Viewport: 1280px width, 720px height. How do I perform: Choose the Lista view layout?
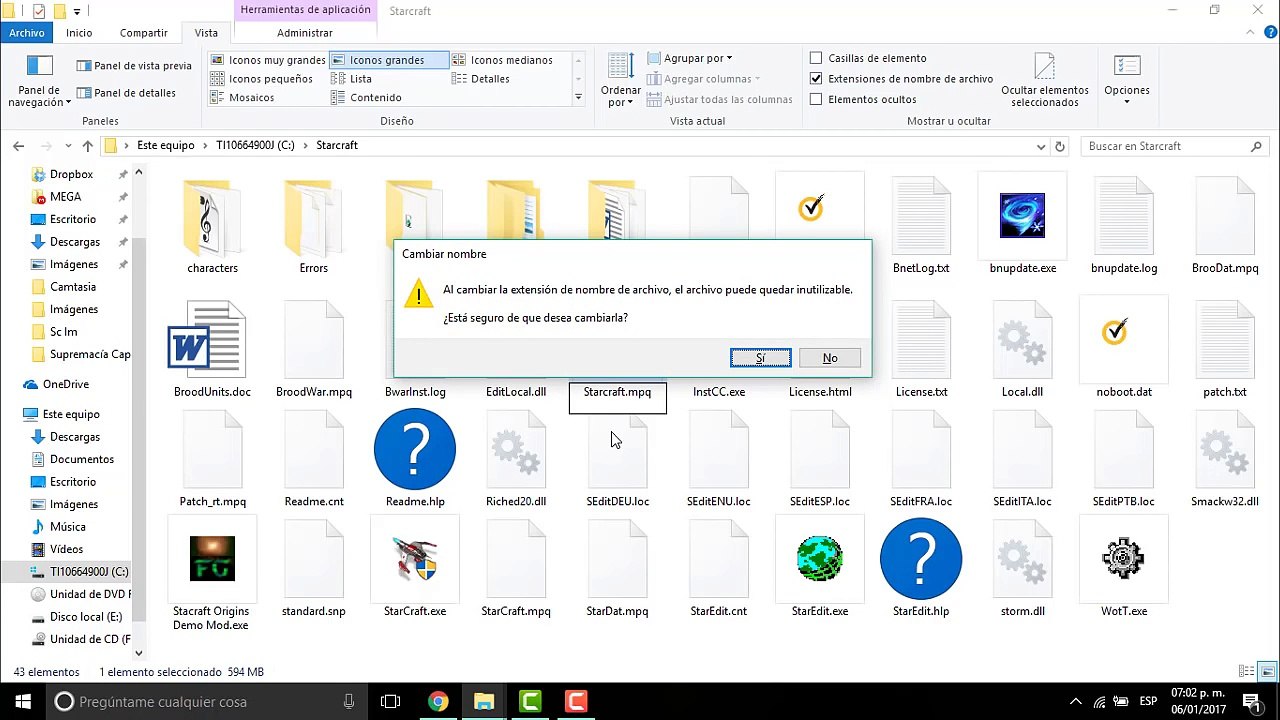[351, 79]
